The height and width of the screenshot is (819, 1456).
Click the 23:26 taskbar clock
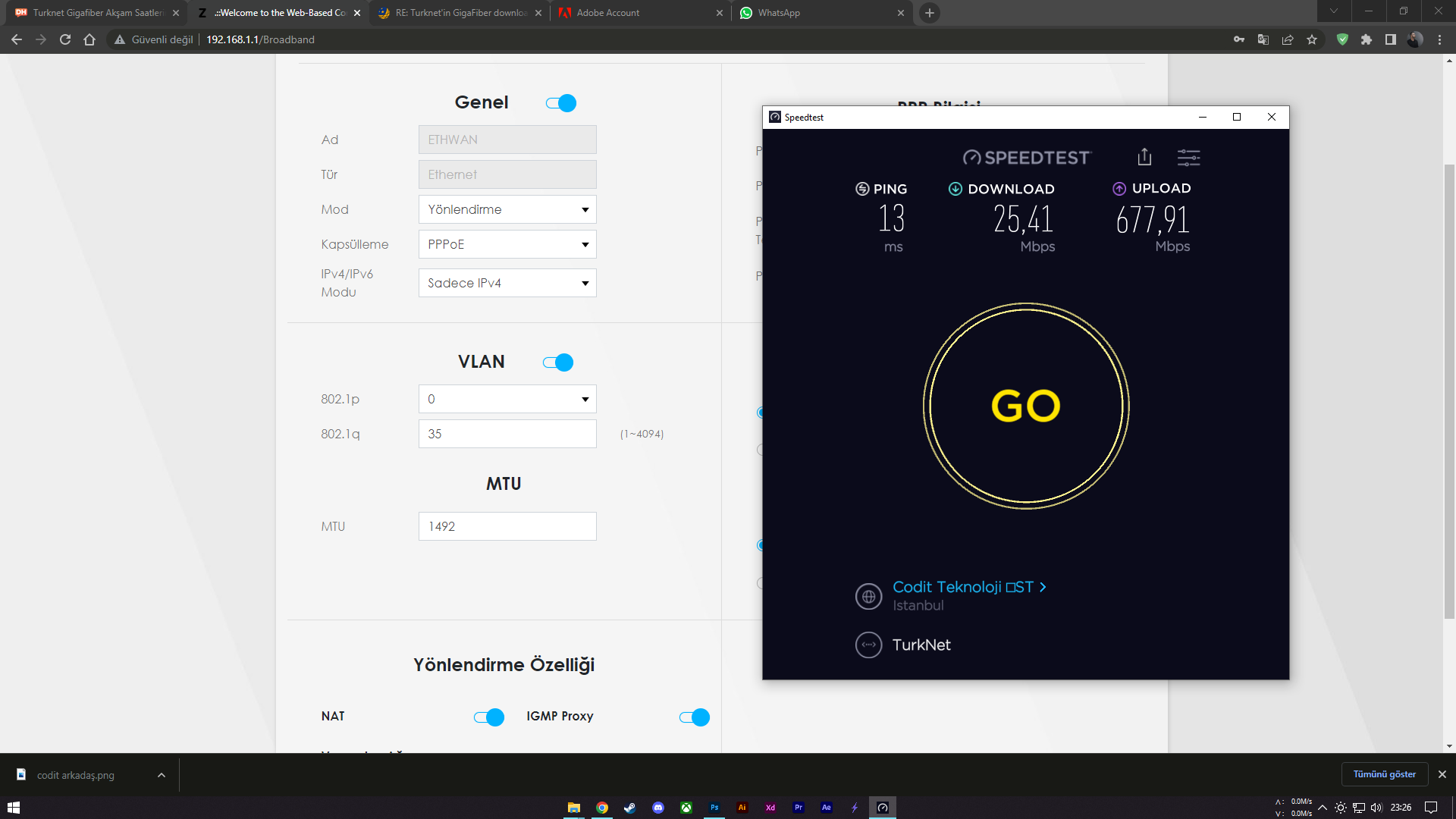point(1401,808)
